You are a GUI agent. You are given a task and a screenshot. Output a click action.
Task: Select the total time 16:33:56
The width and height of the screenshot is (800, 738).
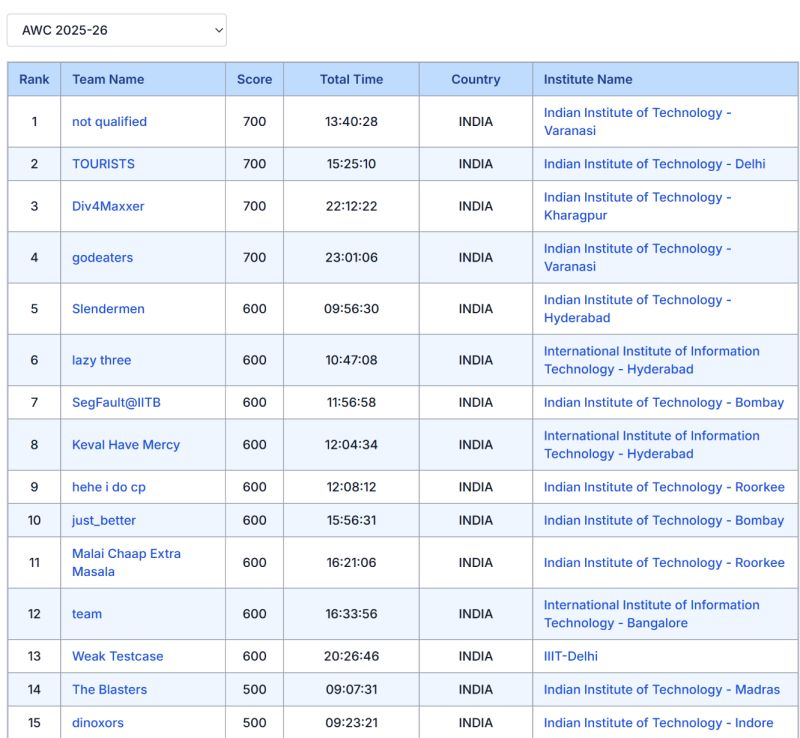(x=352, y=614)
